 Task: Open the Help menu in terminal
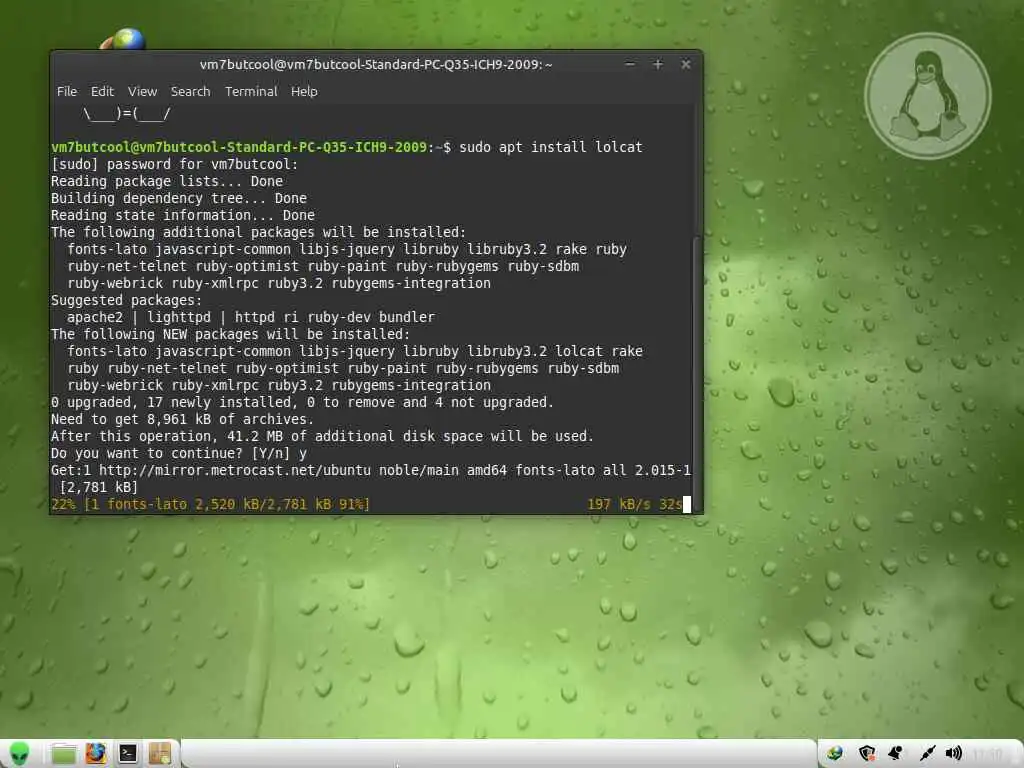304,91
